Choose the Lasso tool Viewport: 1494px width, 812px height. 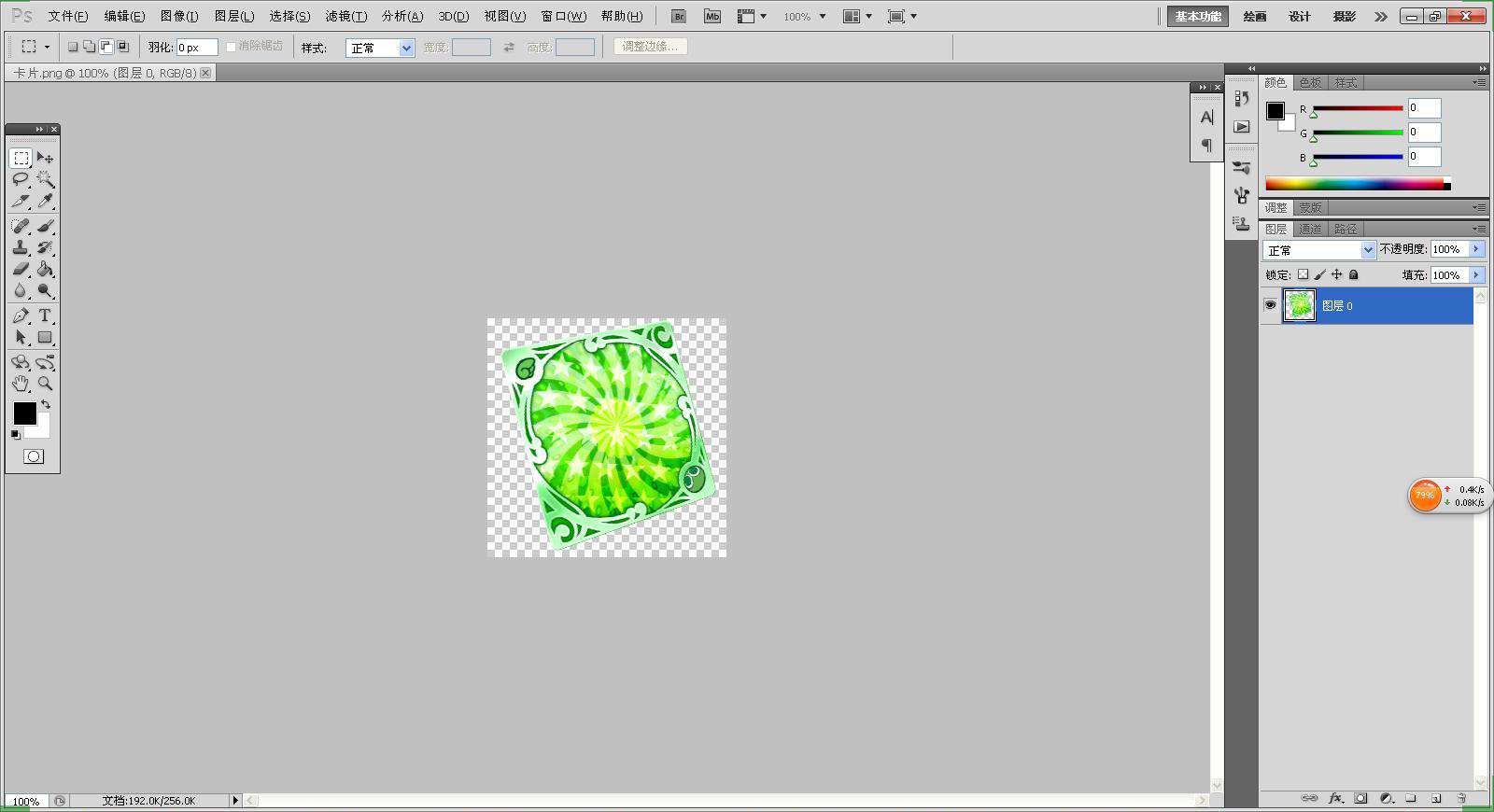point(21,179)
